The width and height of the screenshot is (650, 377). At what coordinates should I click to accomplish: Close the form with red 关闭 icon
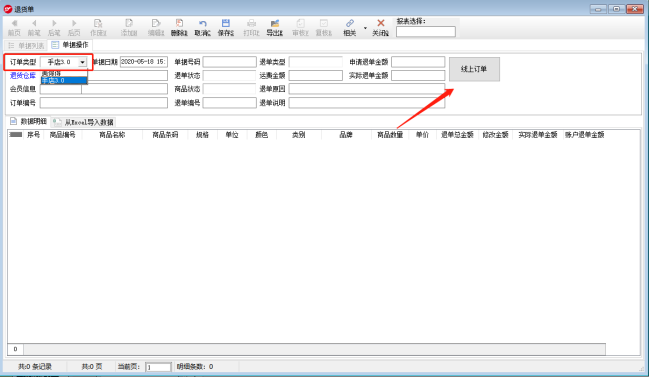tap(381, 27)
